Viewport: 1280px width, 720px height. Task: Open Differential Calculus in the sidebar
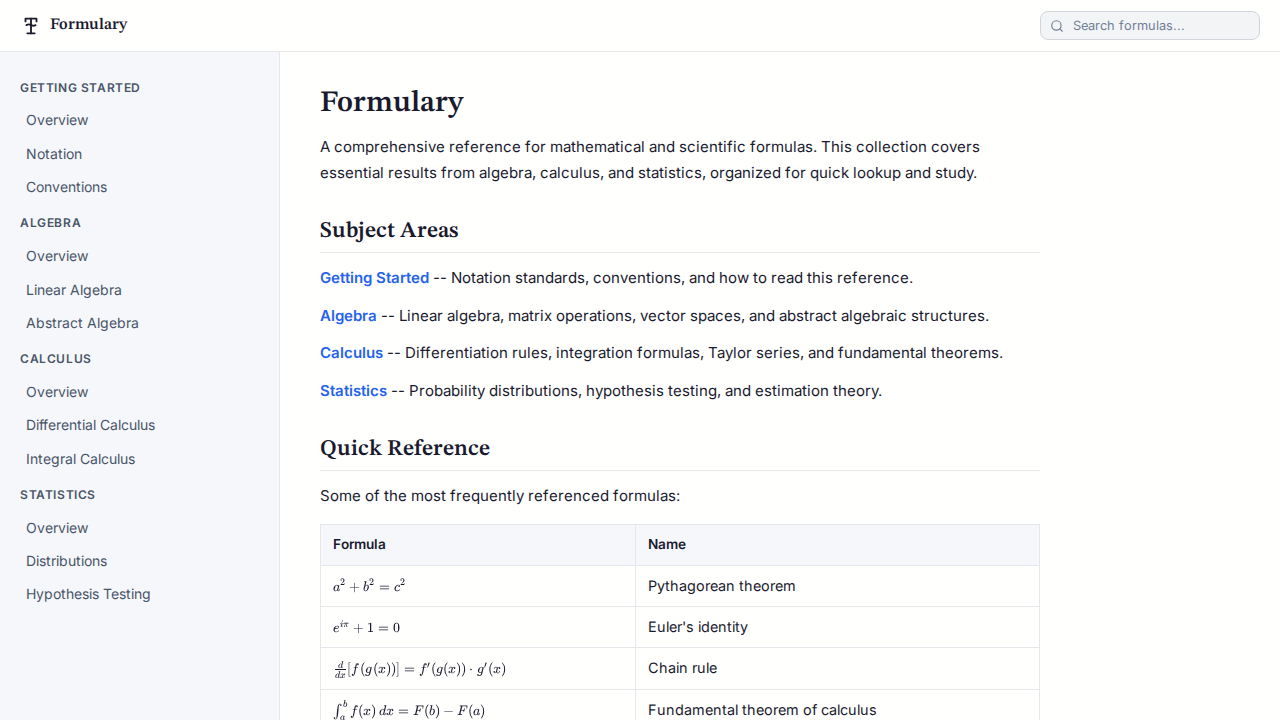click(90, 425)
